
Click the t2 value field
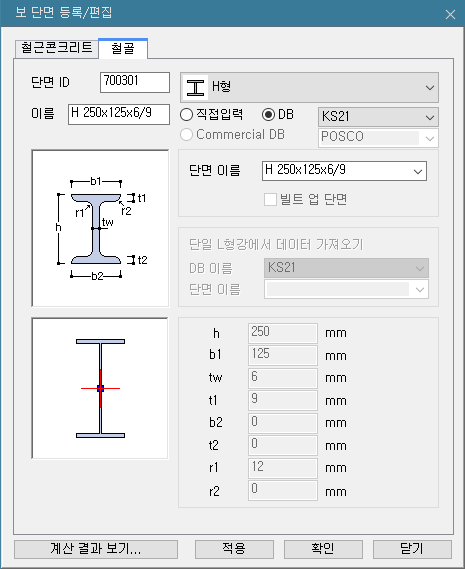click(283, 445)
